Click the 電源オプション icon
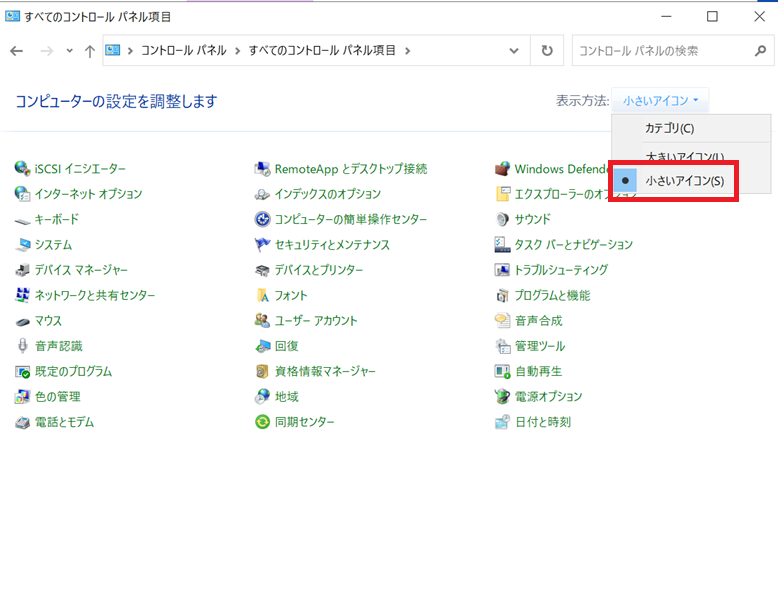The height and width of the screenshot is (591, 778). 503,397
